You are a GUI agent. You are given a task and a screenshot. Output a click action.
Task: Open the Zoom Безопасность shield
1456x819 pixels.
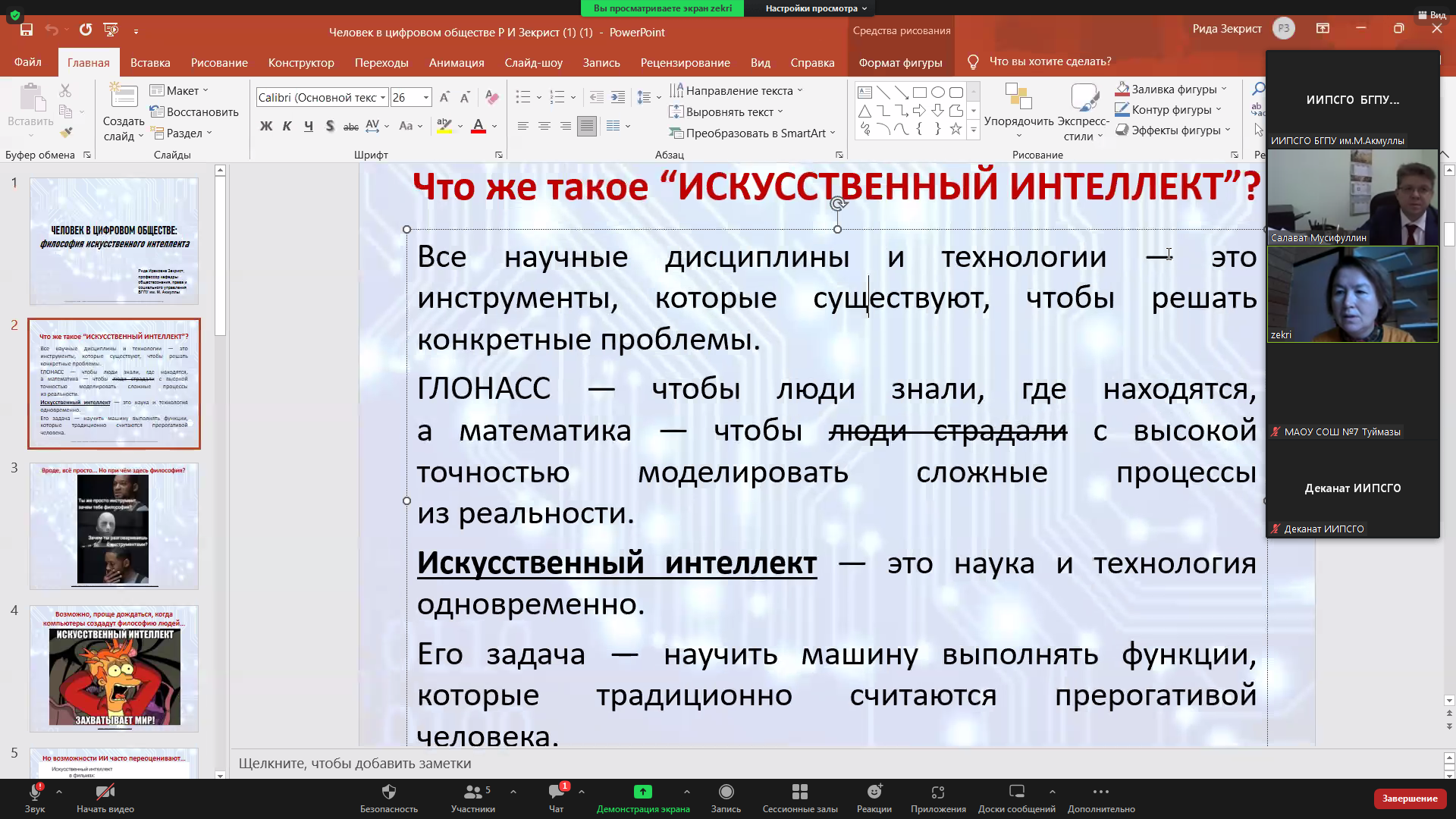388,792
